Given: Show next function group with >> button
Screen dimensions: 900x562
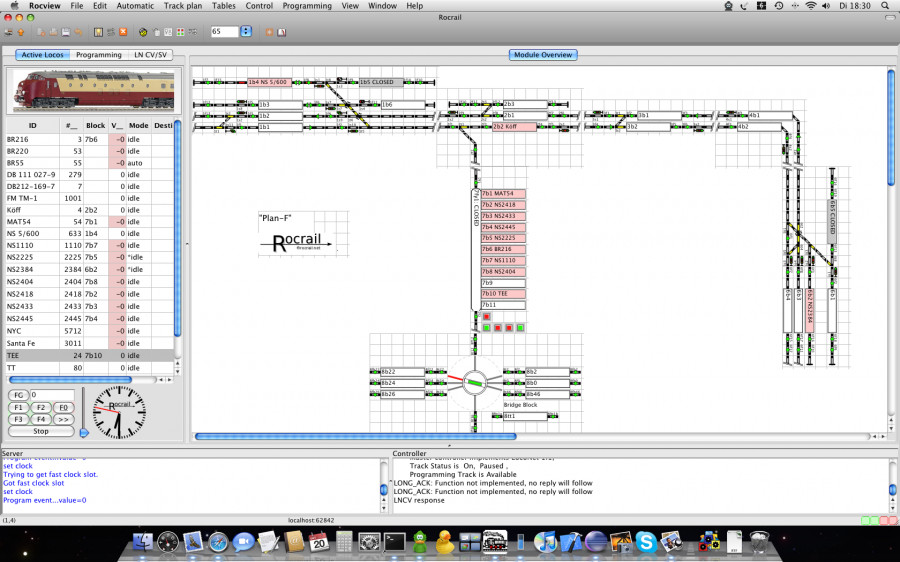Looking at the screenshot, I should click(x=63, y=419).
